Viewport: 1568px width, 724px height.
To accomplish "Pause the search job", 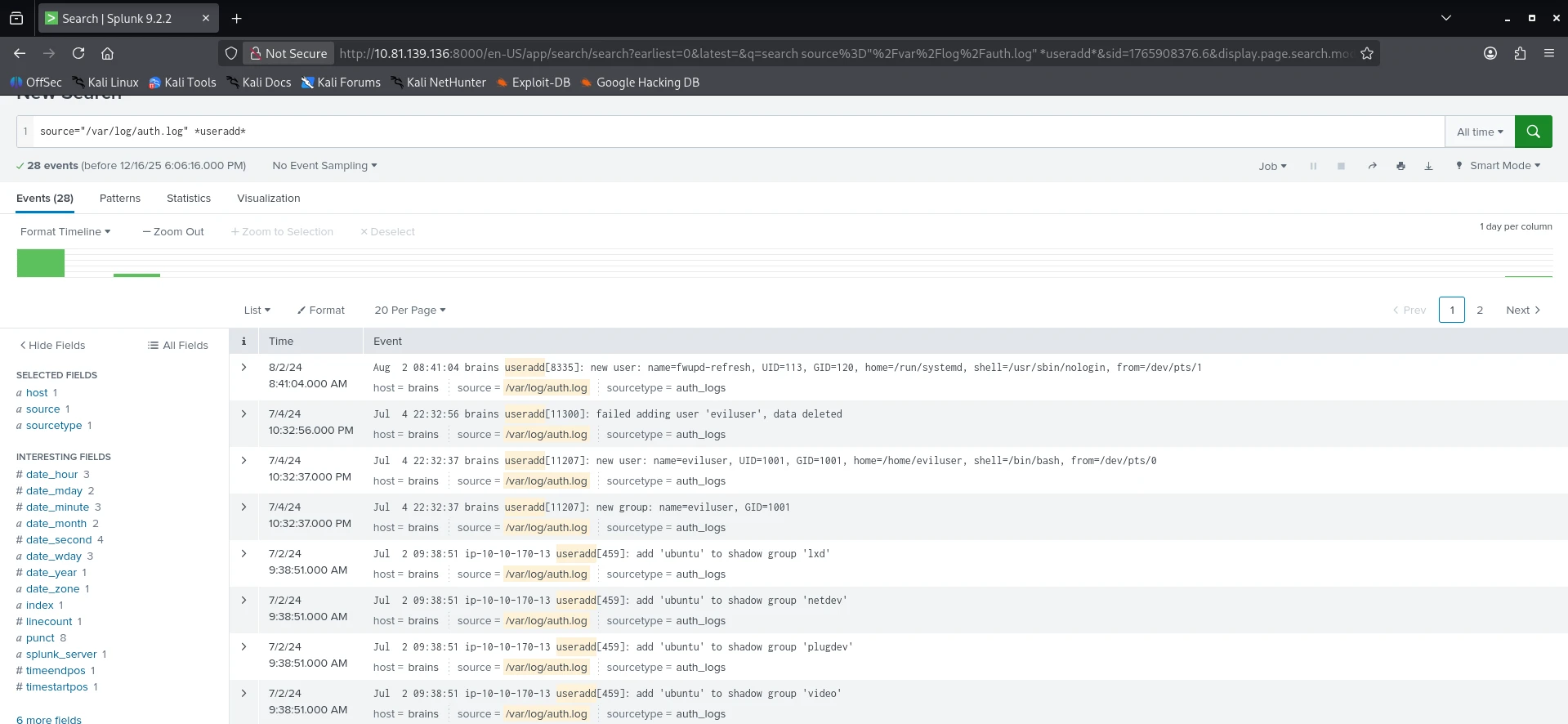I will [1313, 166].
